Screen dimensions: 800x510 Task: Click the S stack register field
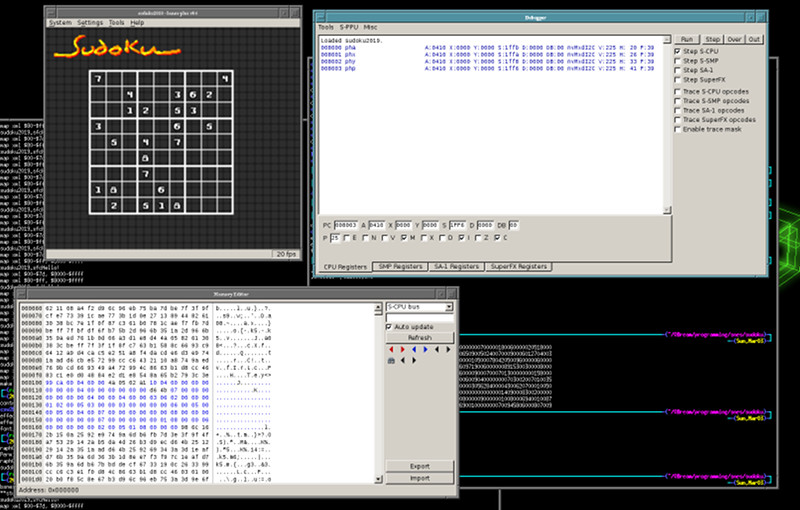(457, 225)
